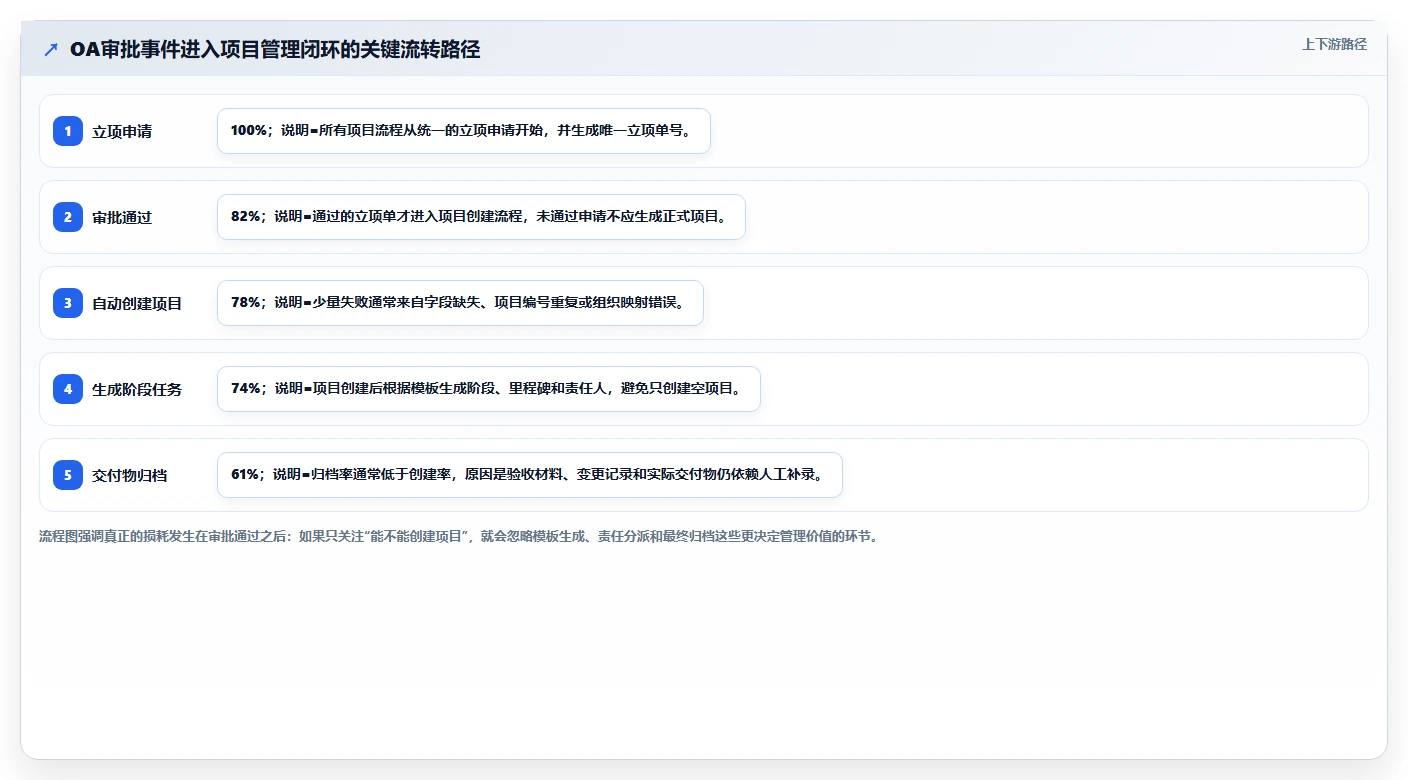
Task: Select the 交付物归档 step label
Action: (130, 475)
